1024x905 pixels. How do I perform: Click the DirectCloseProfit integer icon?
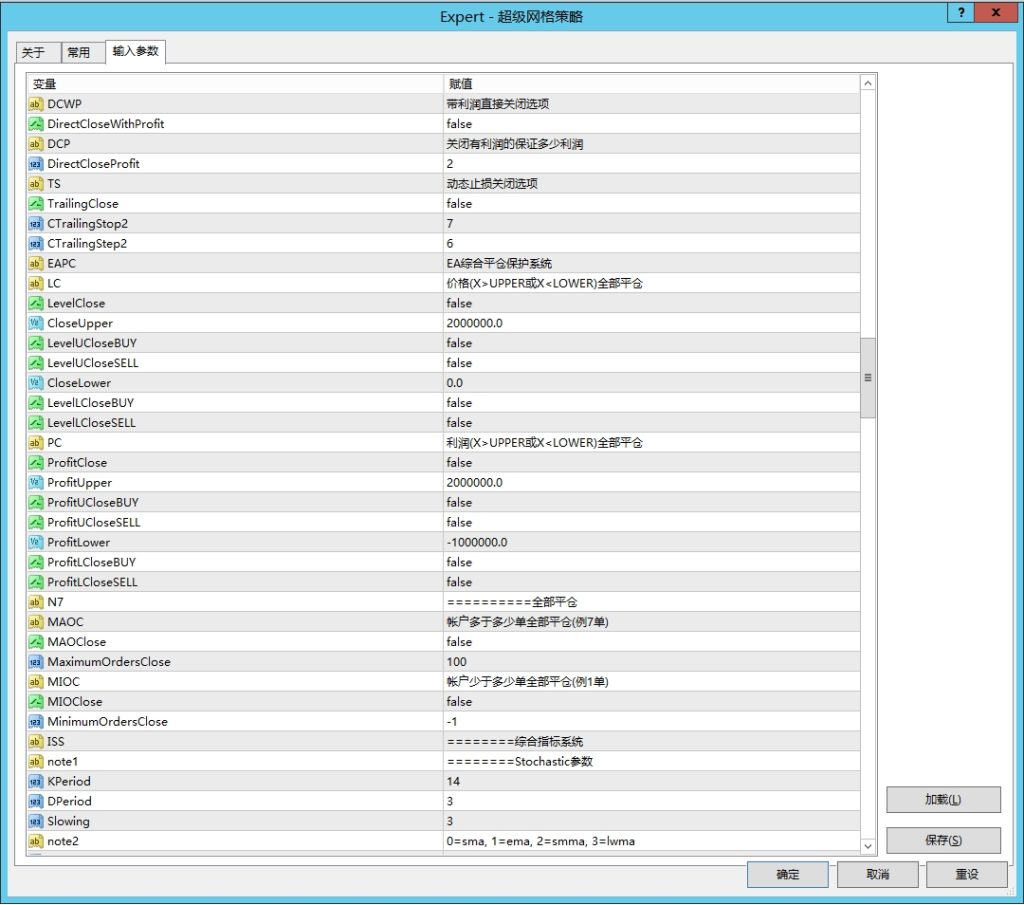tap(36, 164)
